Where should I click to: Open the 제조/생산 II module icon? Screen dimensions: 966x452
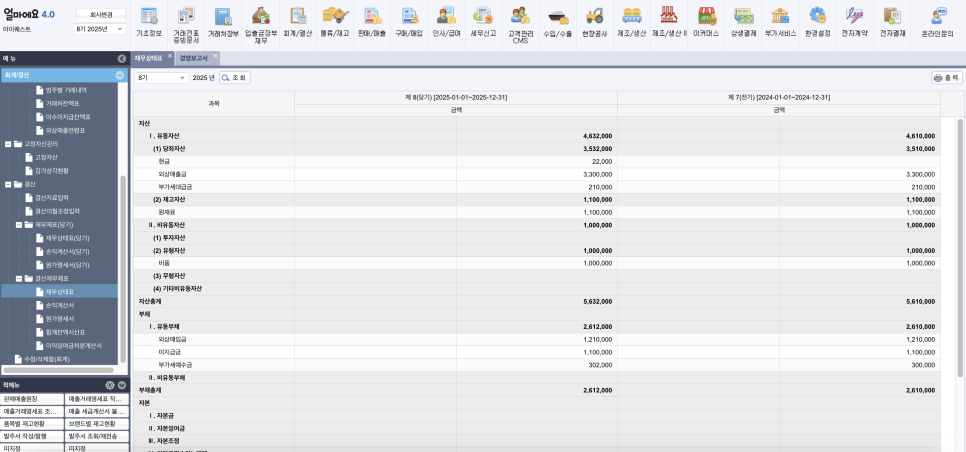[669, 17]
